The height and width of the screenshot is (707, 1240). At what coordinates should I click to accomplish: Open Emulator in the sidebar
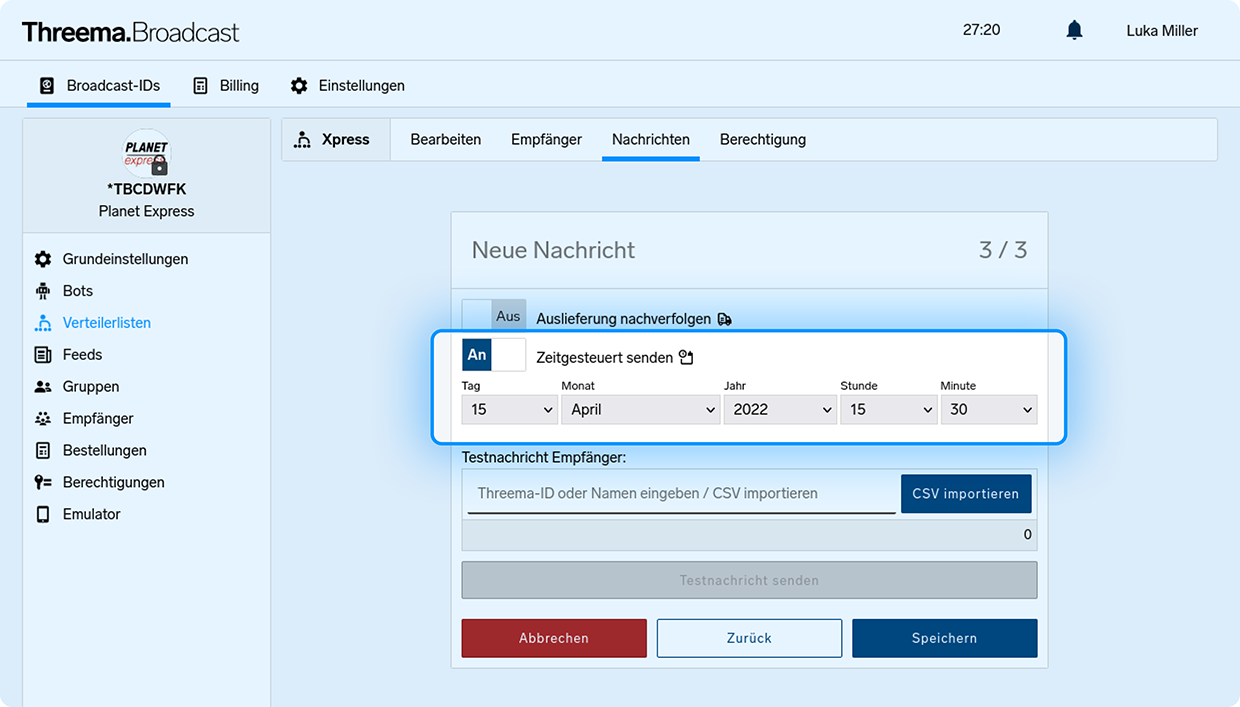92,514
